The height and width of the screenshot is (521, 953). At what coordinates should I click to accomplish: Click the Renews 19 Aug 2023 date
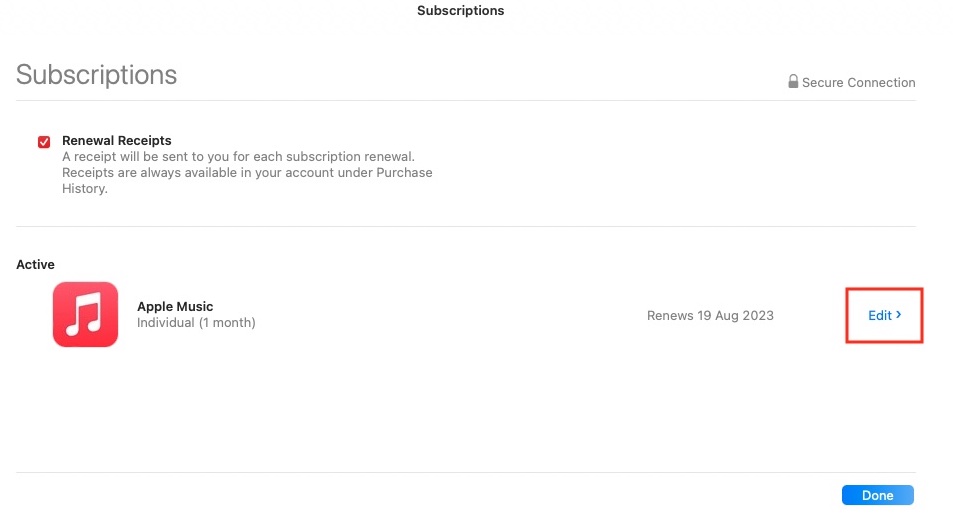coord(710,316)
